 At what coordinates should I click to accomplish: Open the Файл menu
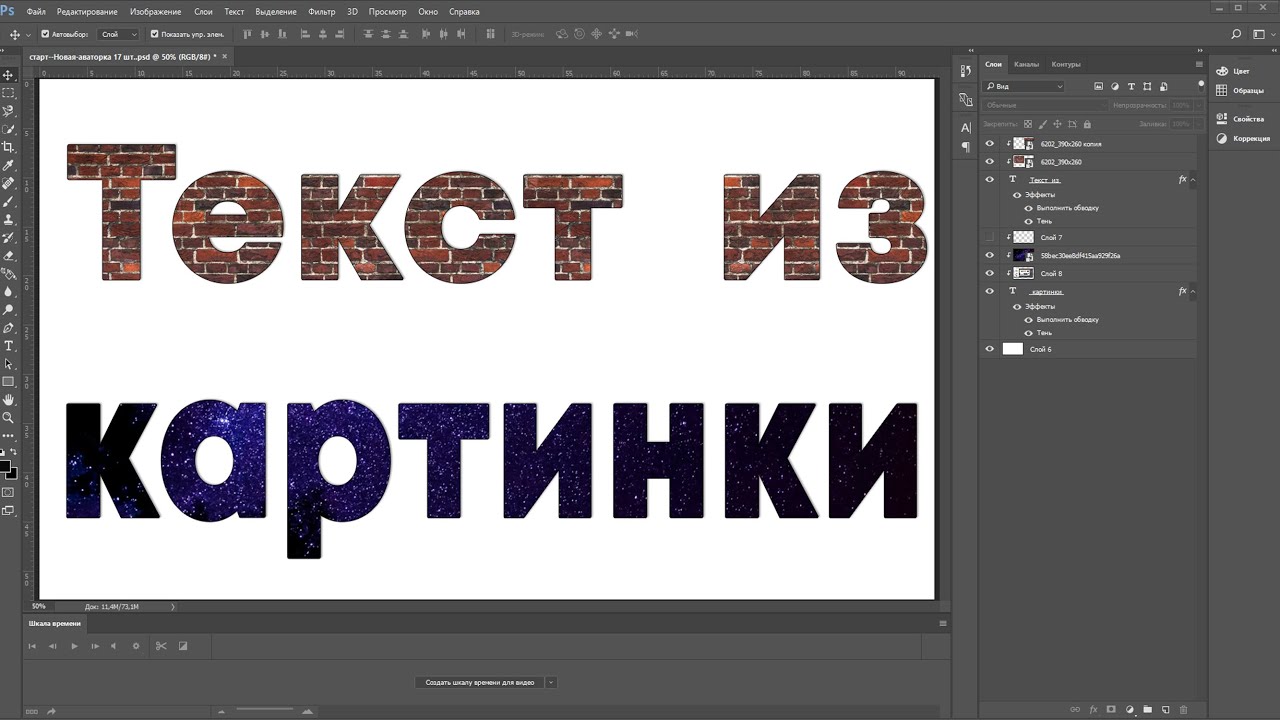click(35, 12)
